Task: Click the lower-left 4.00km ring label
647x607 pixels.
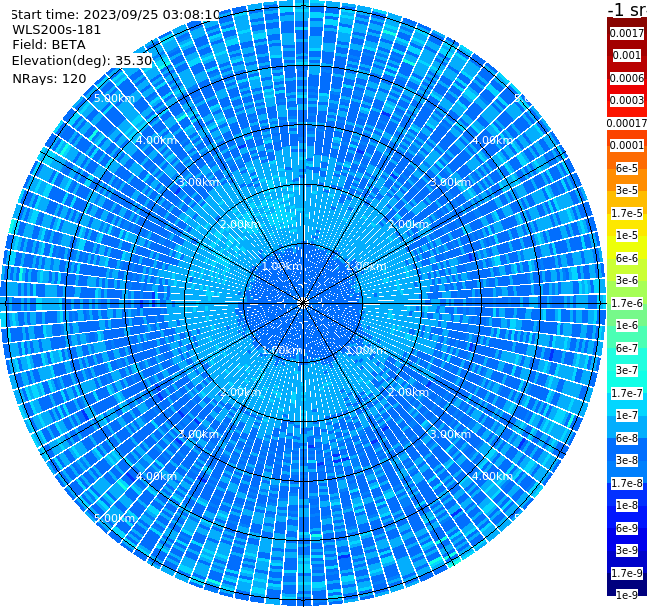Action: (x=156, y=476)
